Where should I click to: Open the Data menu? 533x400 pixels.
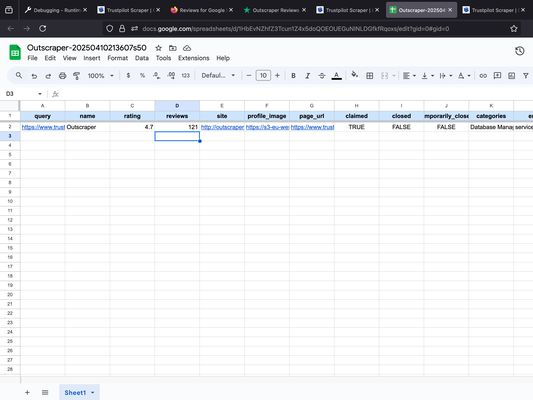(x=142, y=58)
